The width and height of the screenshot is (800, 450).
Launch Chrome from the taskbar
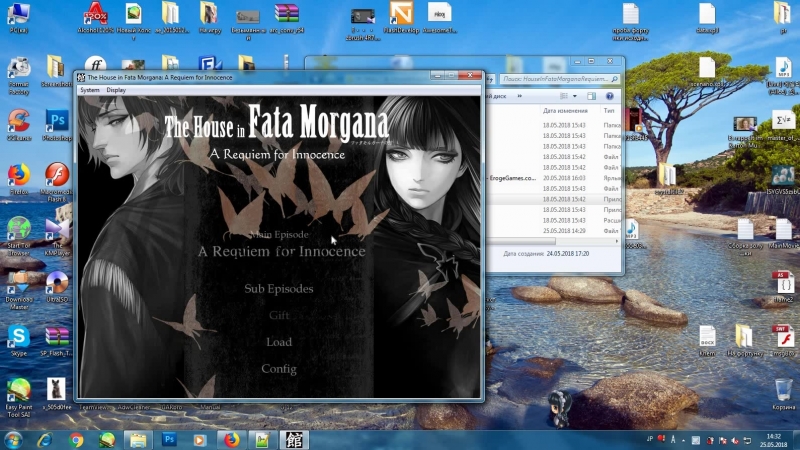76,440
